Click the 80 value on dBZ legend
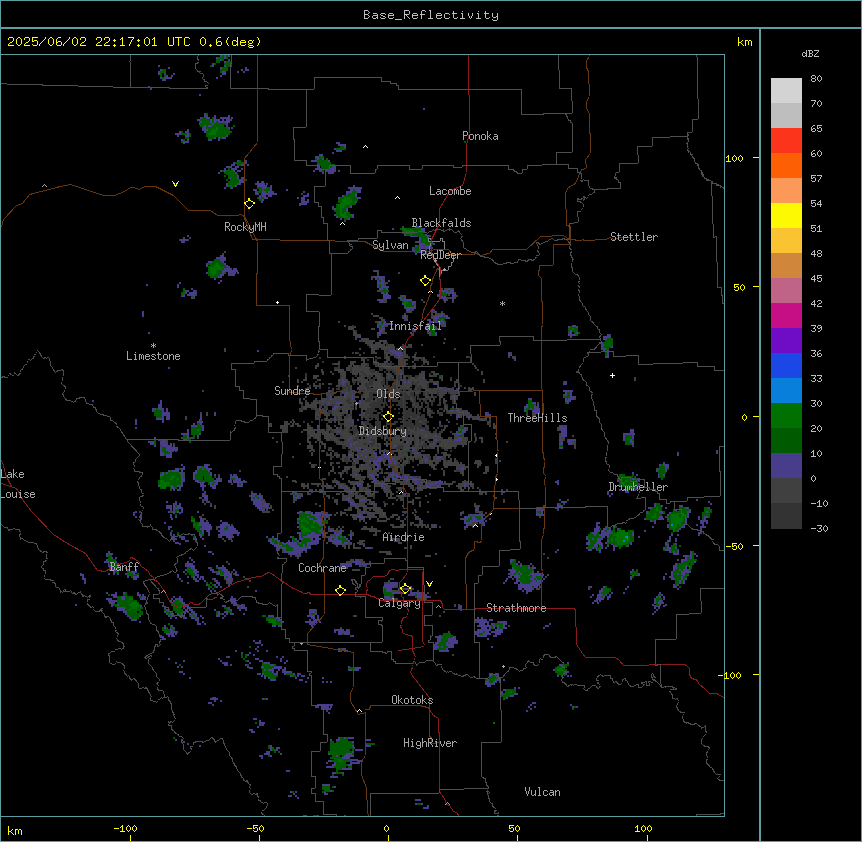This screenshot has width=862, height=842. pyautogui.click(x=816, y=79)
